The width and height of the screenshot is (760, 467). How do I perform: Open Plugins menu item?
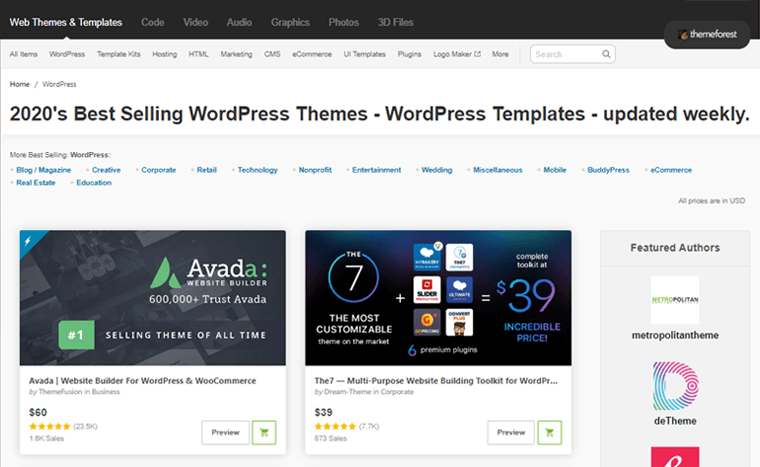(x=409, y=54)
